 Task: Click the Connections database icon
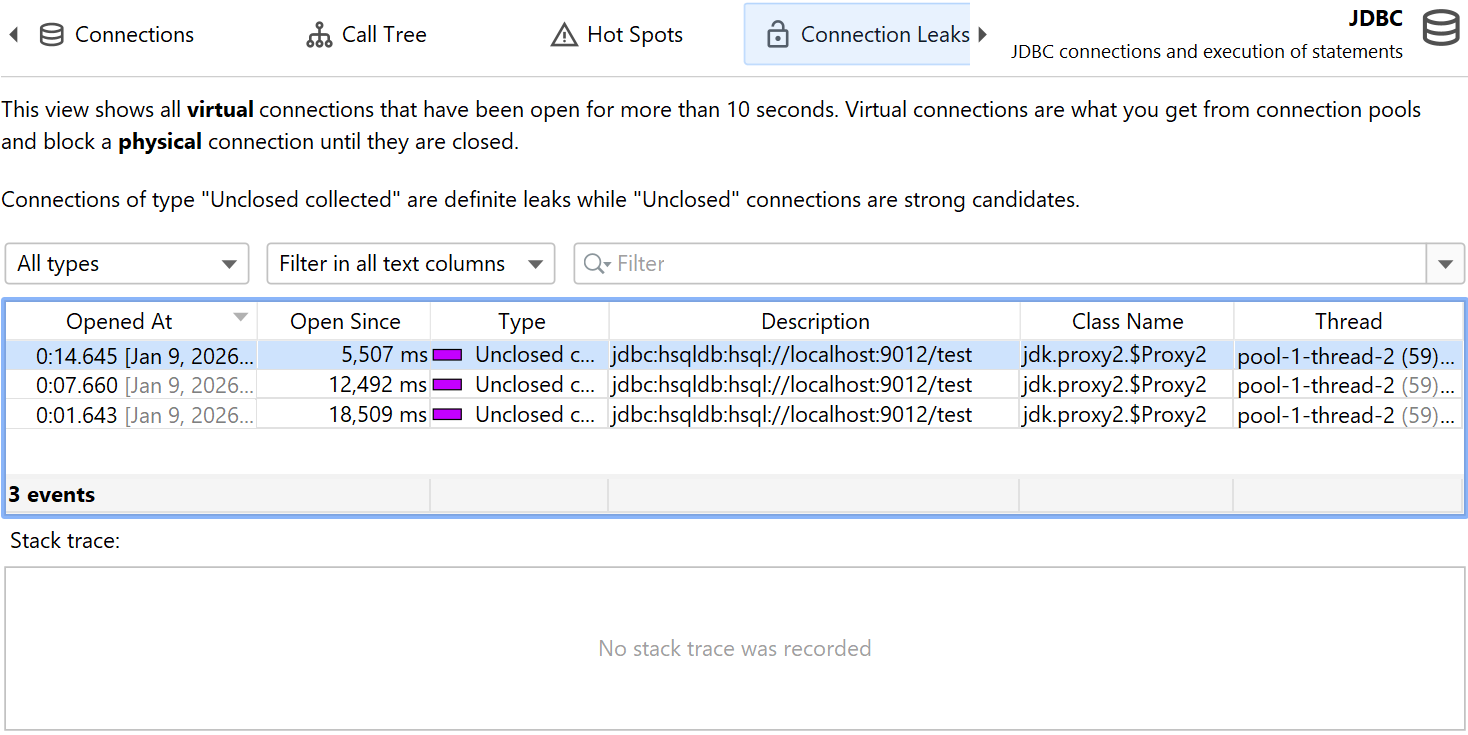click(51, 35)
